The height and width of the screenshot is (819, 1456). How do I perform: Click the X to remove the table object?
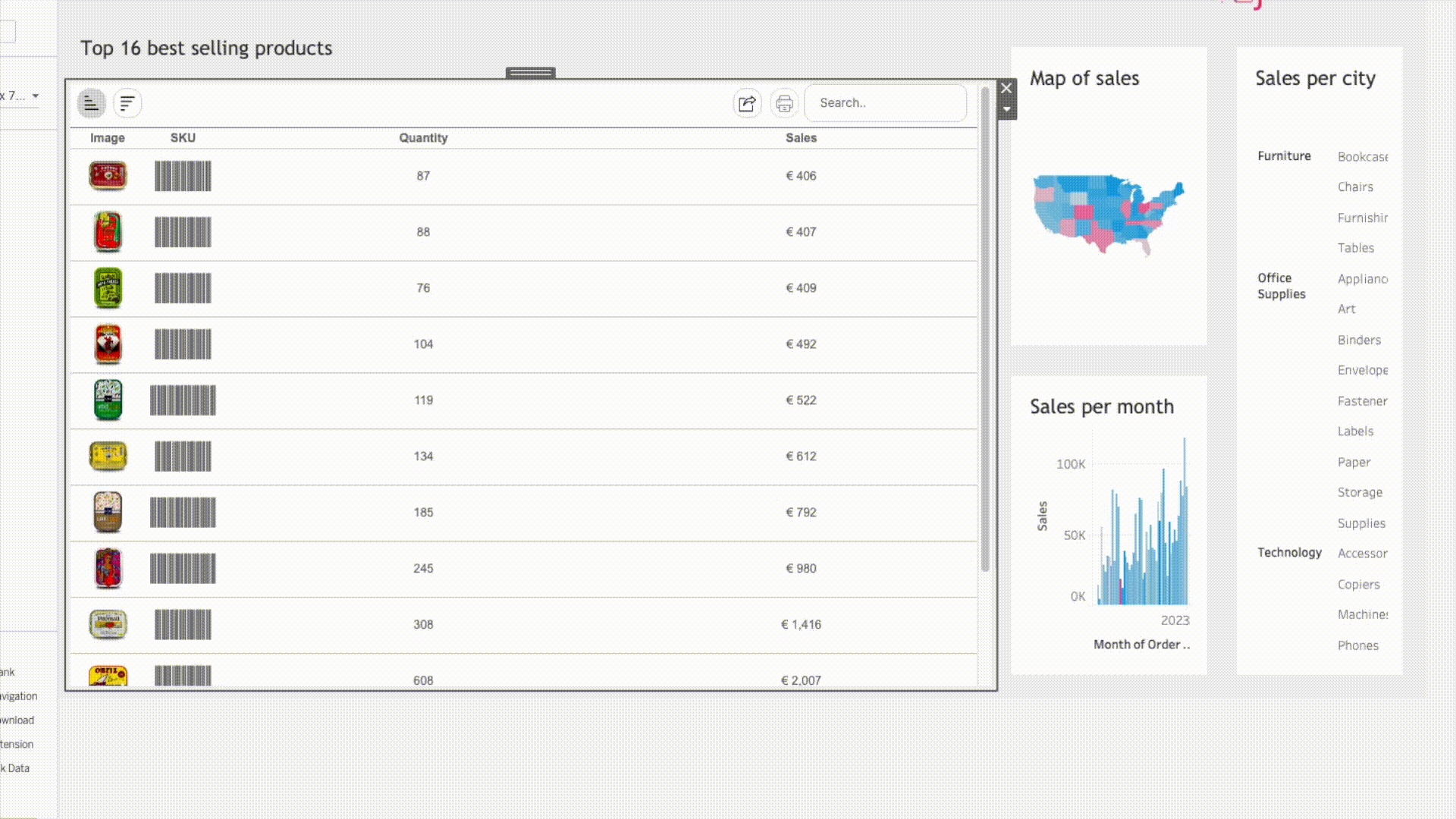tap(1006, 88)
